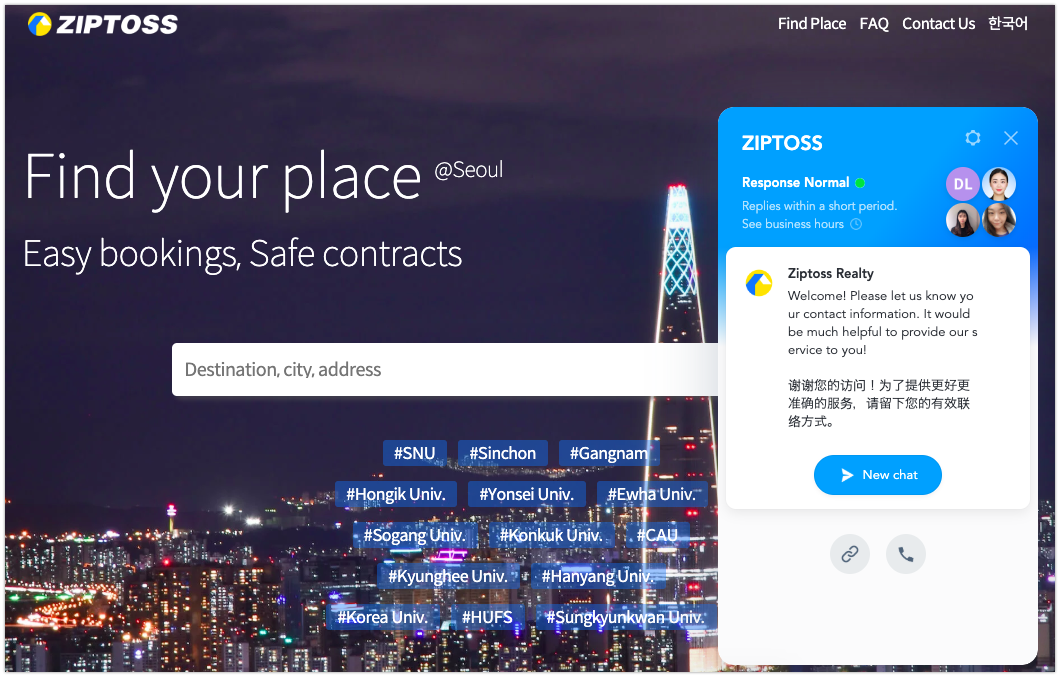Open chat widget settings gear
The width and height of the screenshot is (1060, 677).
tap(972, 138)
